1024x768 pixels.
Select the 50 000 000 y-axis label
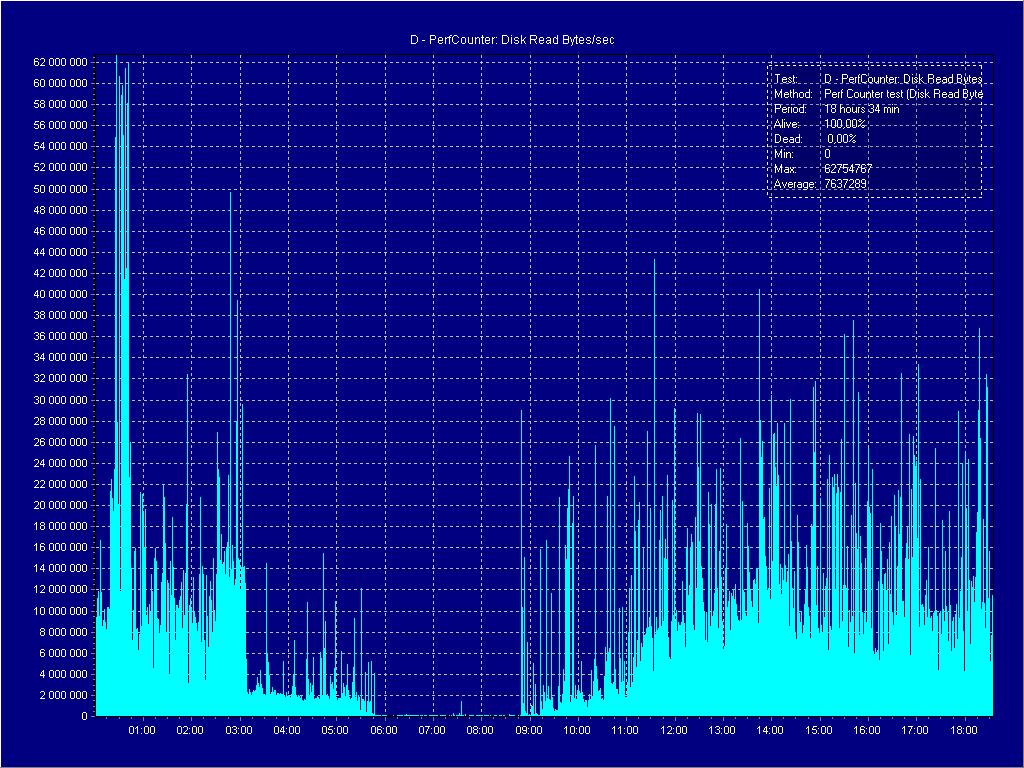point(62,189)
